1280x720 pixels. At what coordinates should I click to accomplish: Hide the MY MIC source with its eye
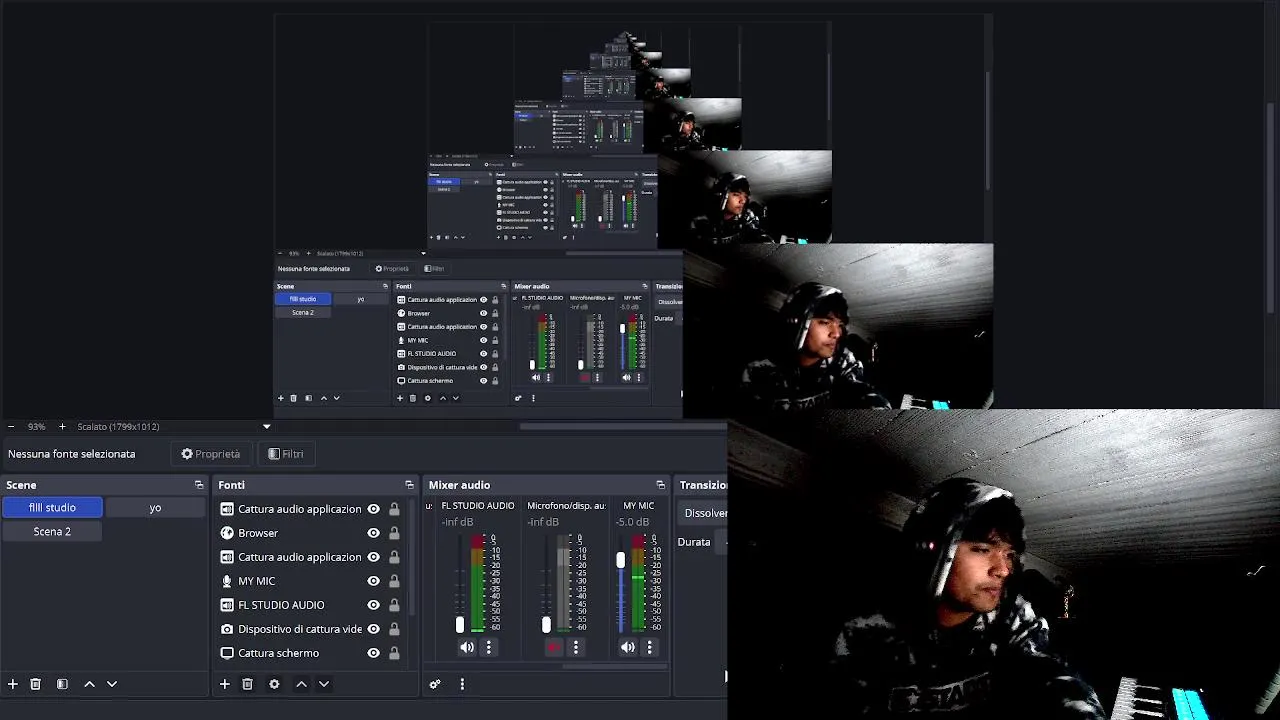click(x=374, y=581)
